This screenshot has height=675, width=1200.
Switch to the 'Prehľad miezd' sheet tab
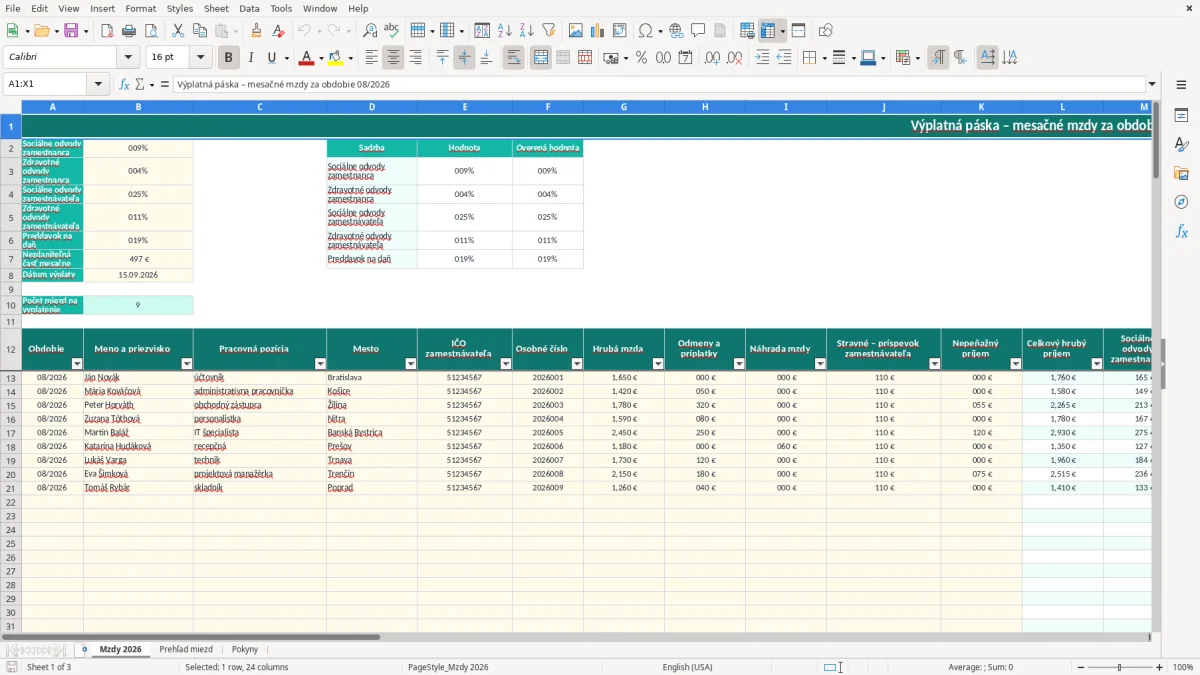click(x=186, y=649)
